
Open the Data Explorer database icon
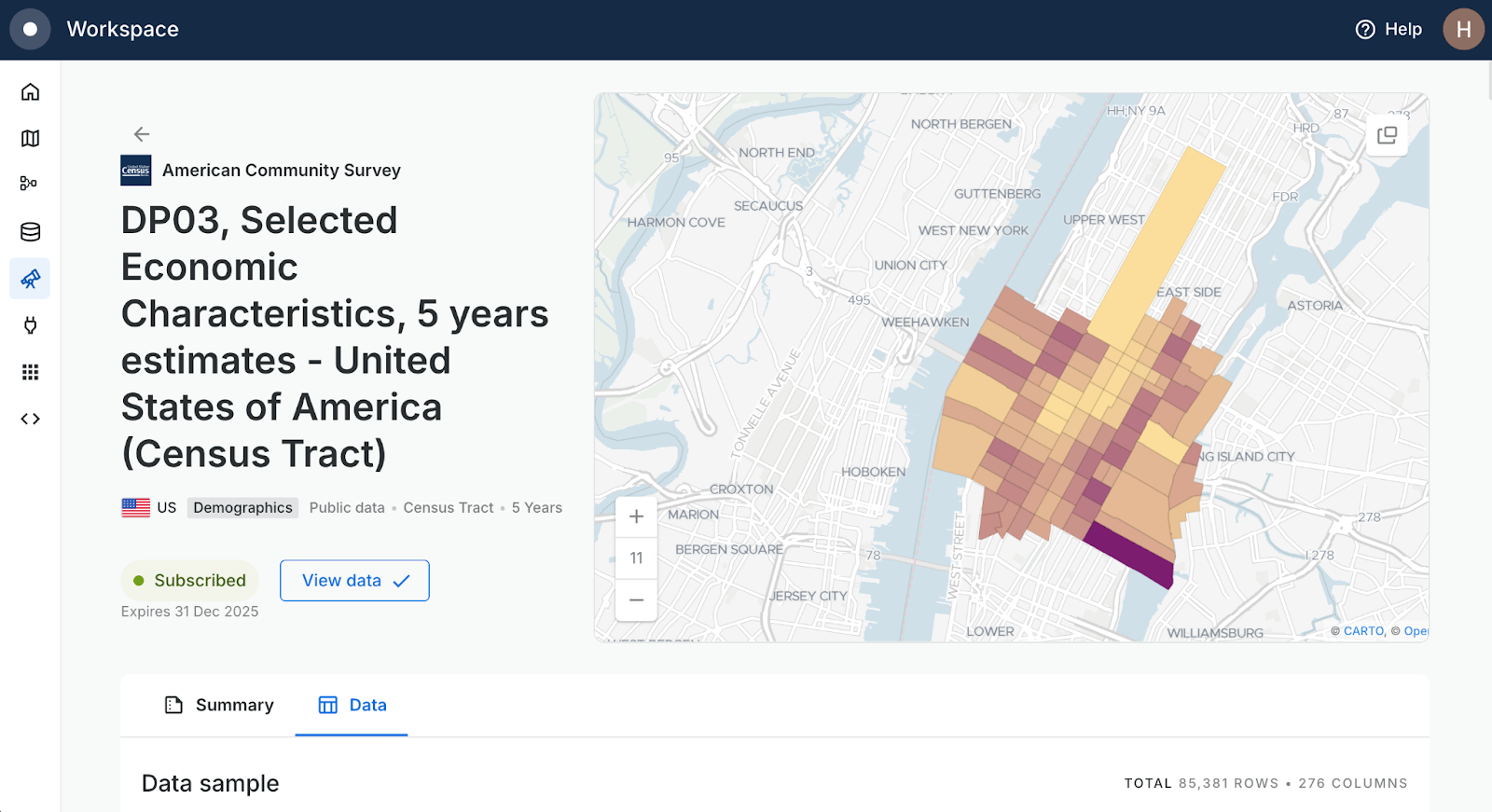click(x=30, y=231)
